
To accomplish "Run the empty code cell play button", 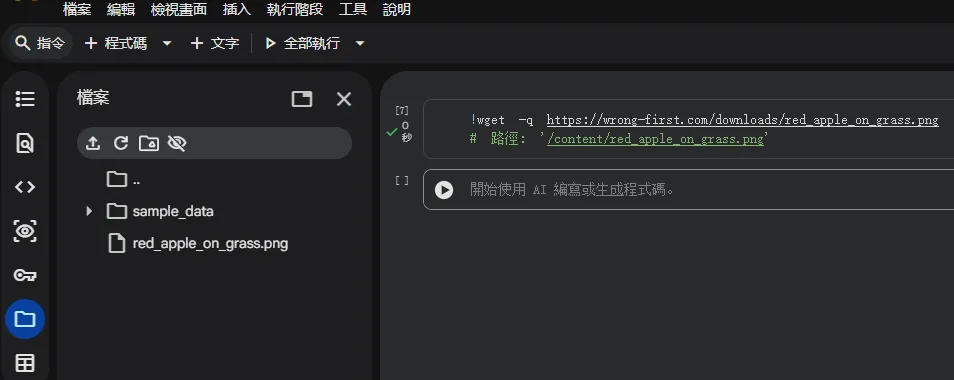I will pos(444,190).
